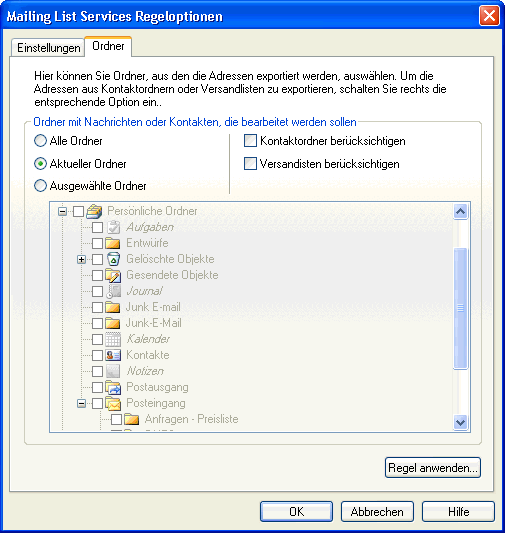Viewport: 505px width, 533px height.
Task: Switch to the Einstellungen tab
Action: (x=48, y=48)
